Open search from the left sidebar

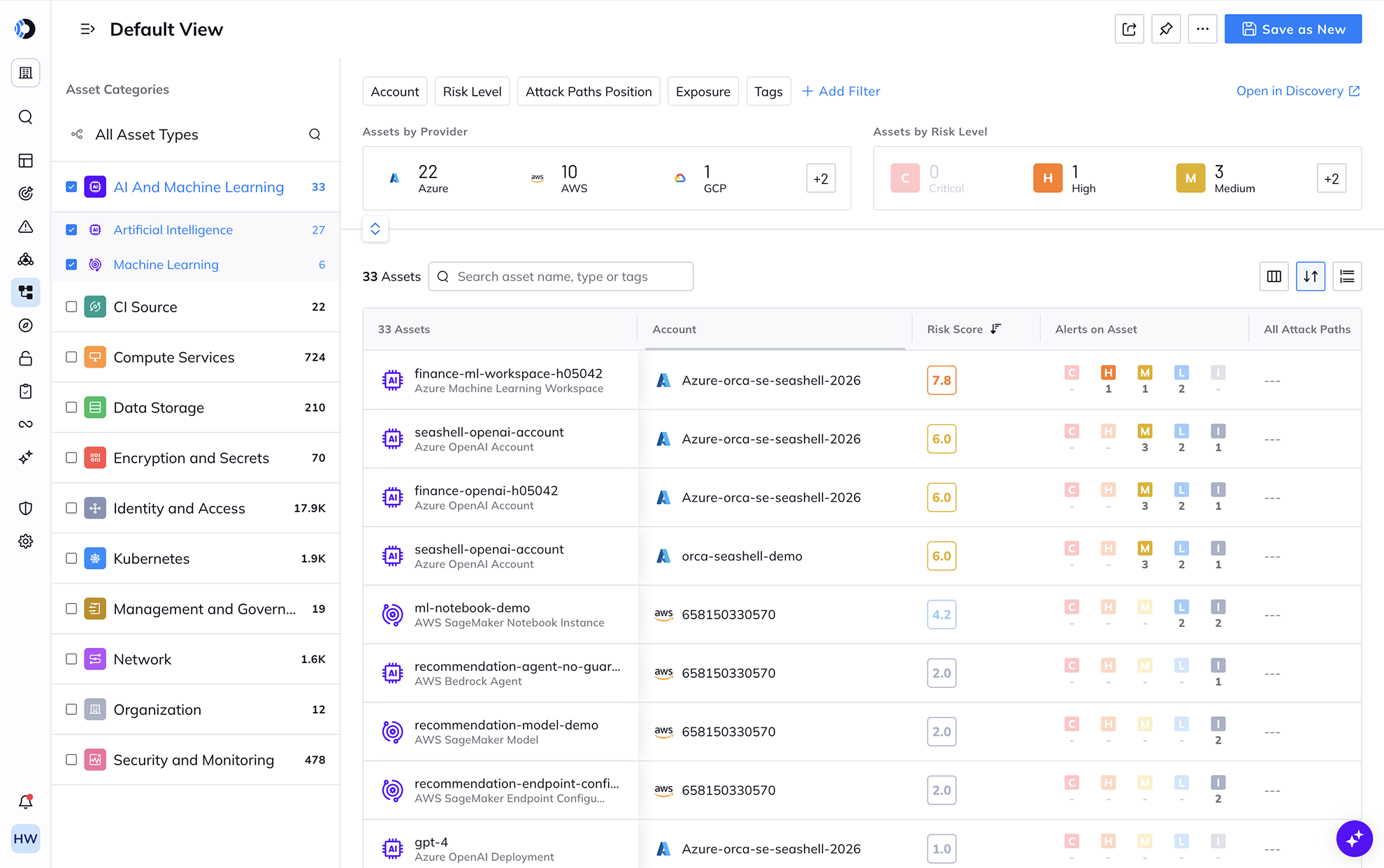(25, 117)
